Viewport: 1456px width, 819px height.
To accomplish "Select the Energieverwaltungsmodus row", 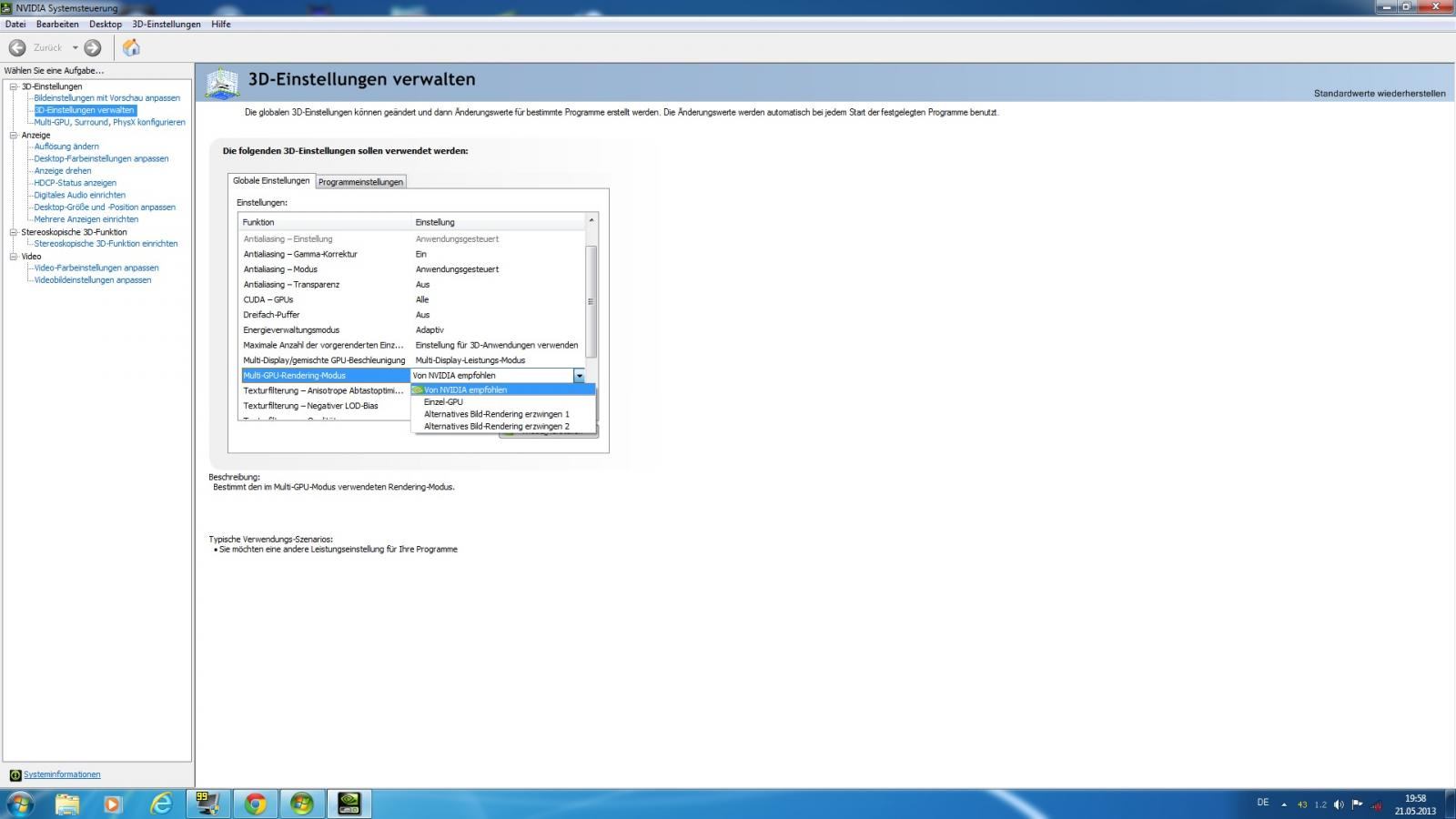I will tap(411, 330).
